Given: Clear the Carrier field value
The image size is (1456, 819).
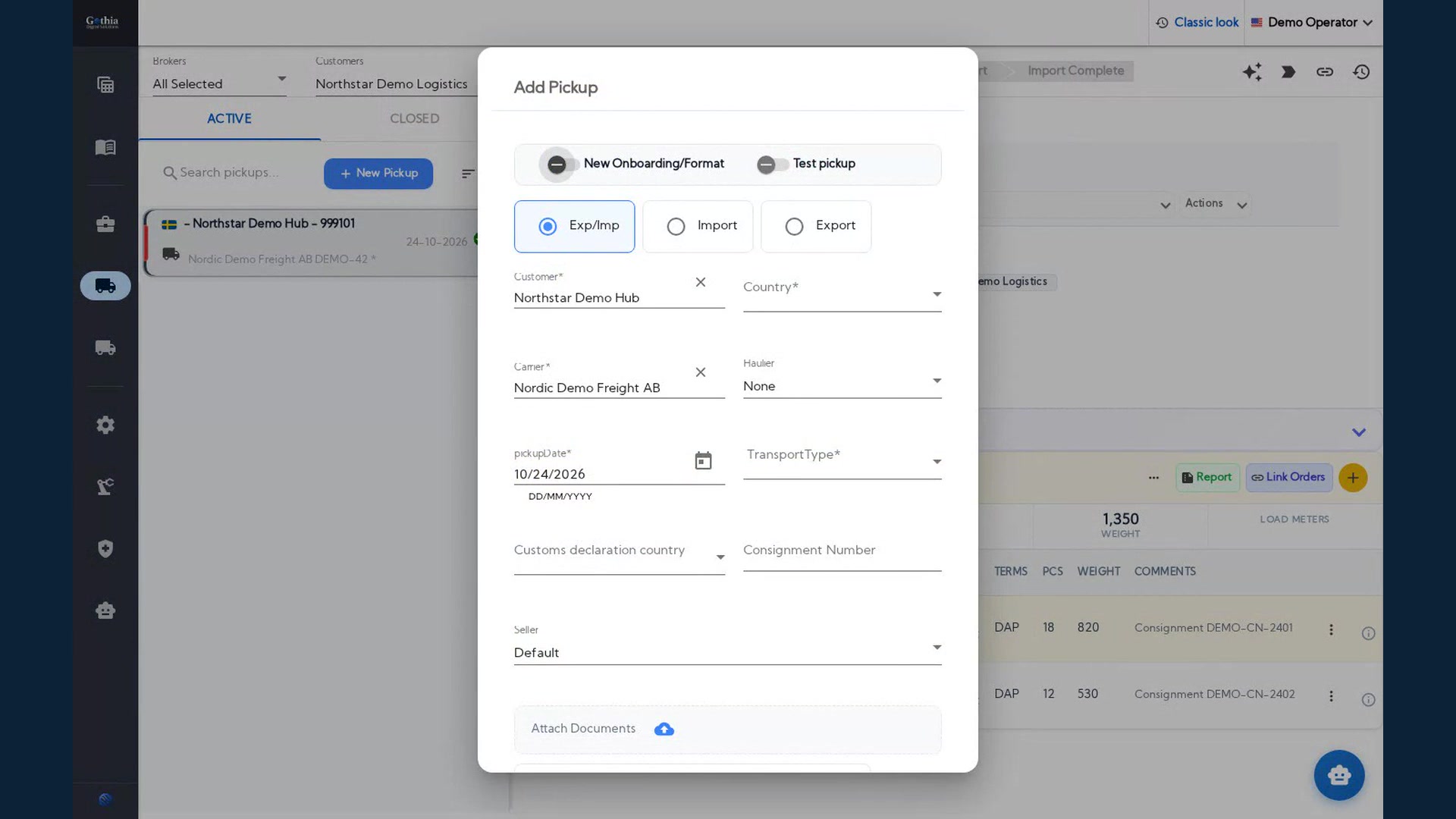Looking at the screenshot, I should pos(701,372).
